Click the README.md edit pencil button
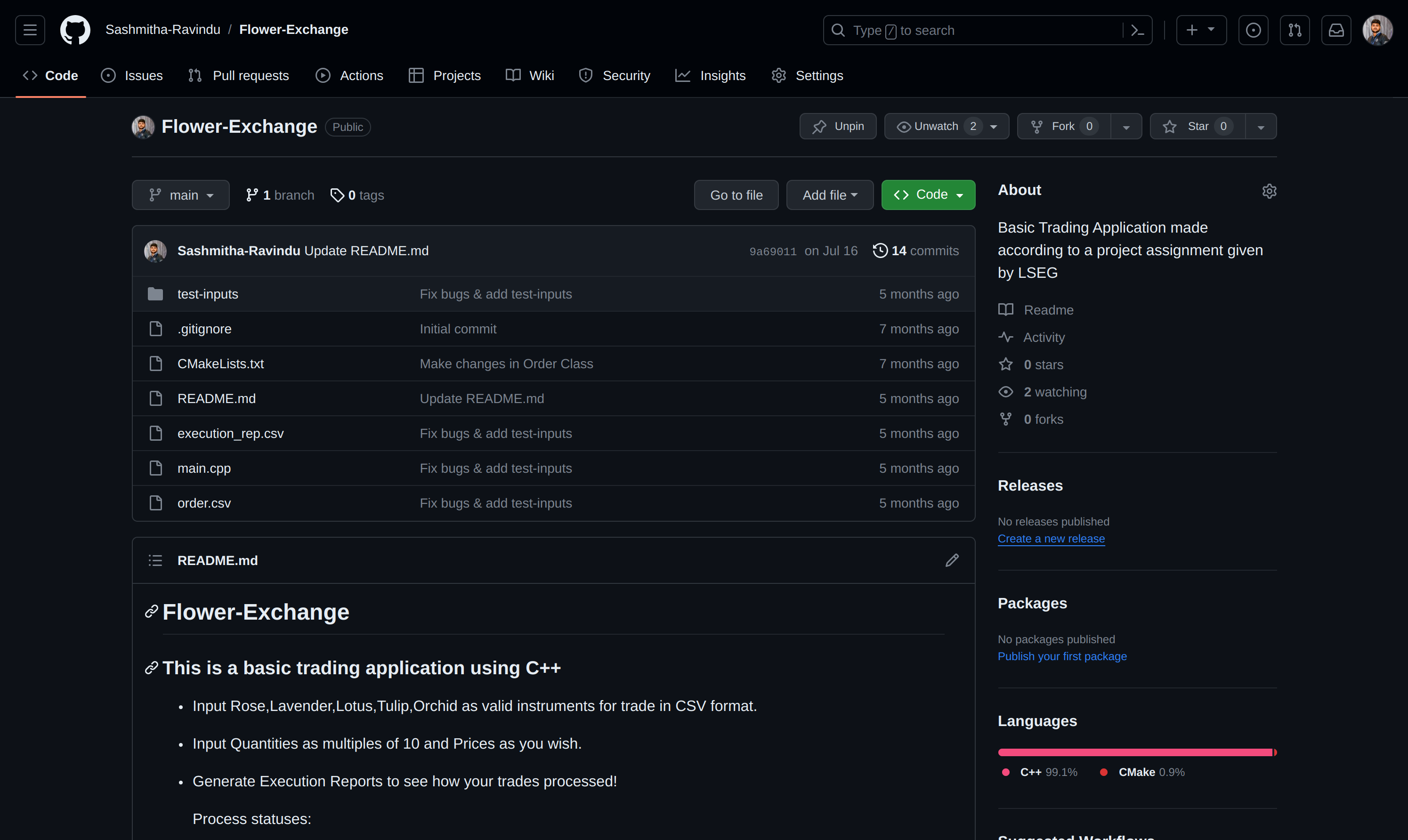This screenshot has width=1408, height=840. pyautogui.click(x=952, y=560)
